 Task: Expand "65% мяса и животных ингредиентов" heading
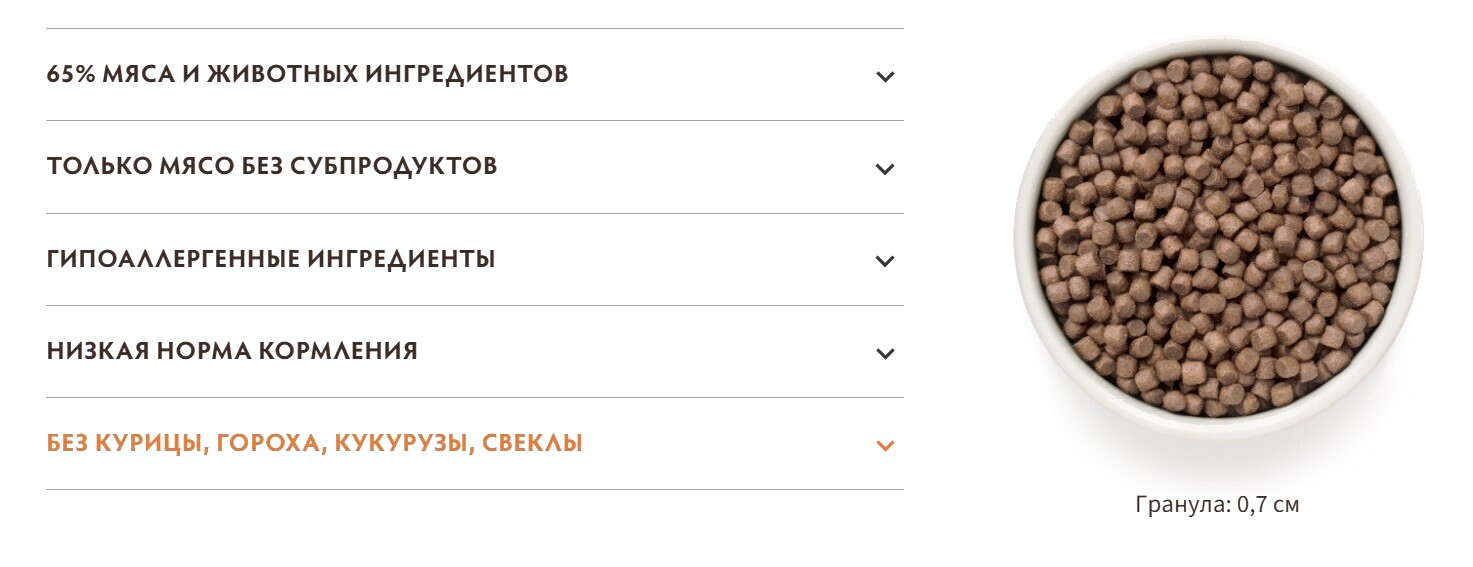coord(307,74)
